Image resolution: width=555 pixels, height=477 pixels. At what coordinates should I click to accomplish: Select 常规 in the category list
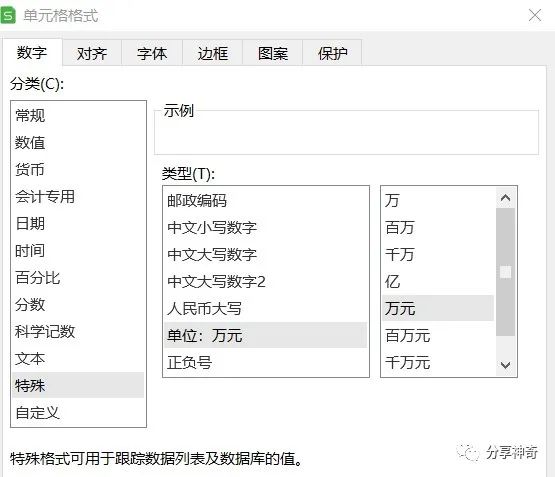pyautogui.click(x=78, y=116)
